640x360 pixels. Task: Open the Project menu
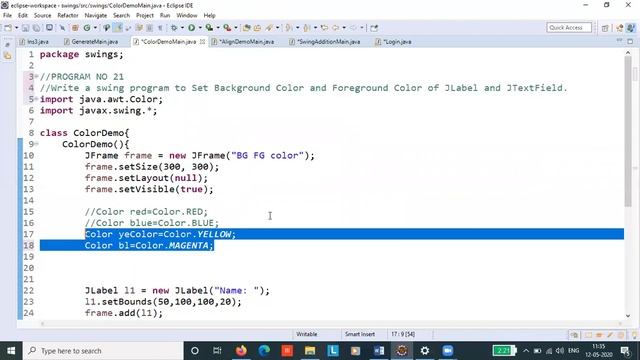click(x=145, y=15)
